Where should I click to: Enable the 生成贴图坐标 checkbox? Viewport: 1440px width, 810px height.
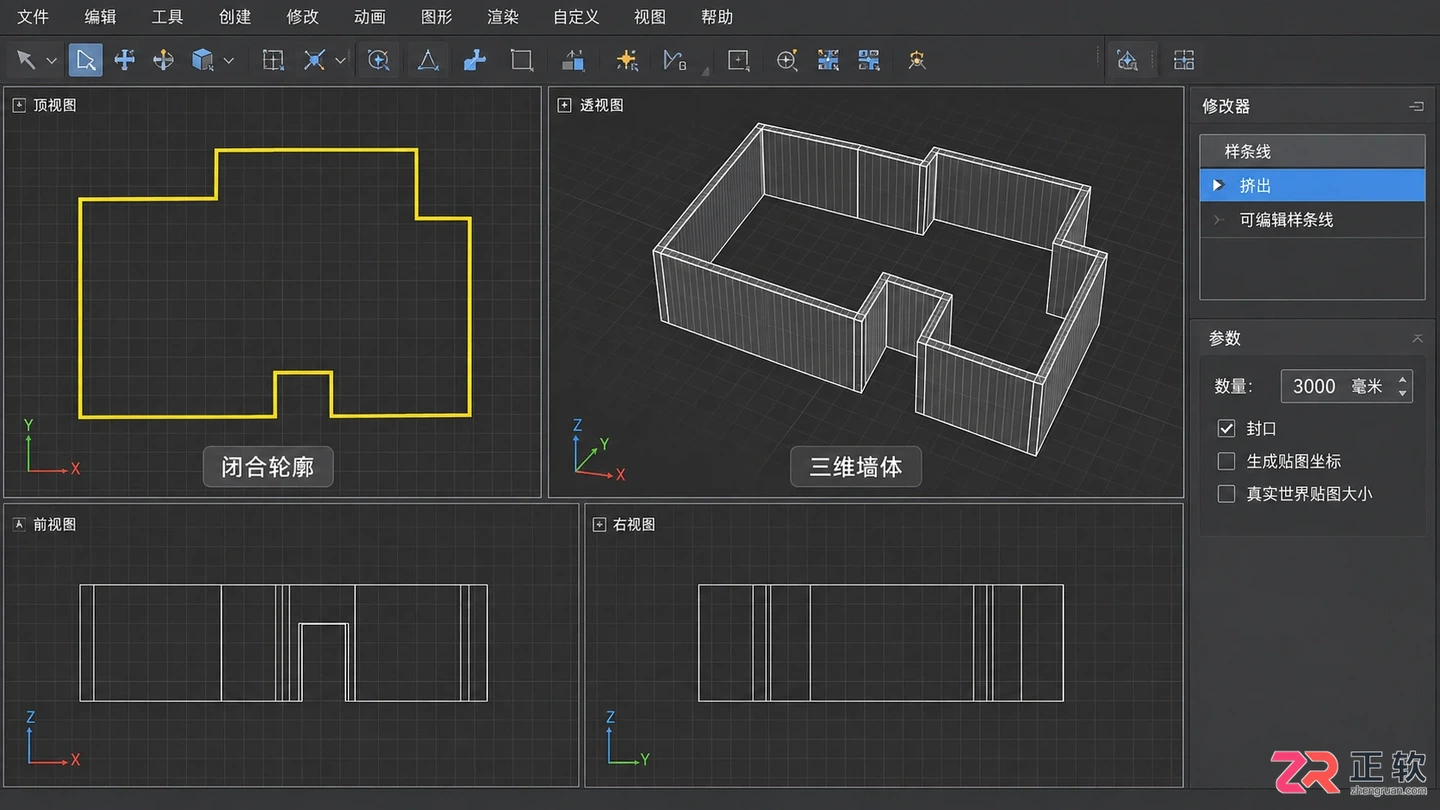1226,461
